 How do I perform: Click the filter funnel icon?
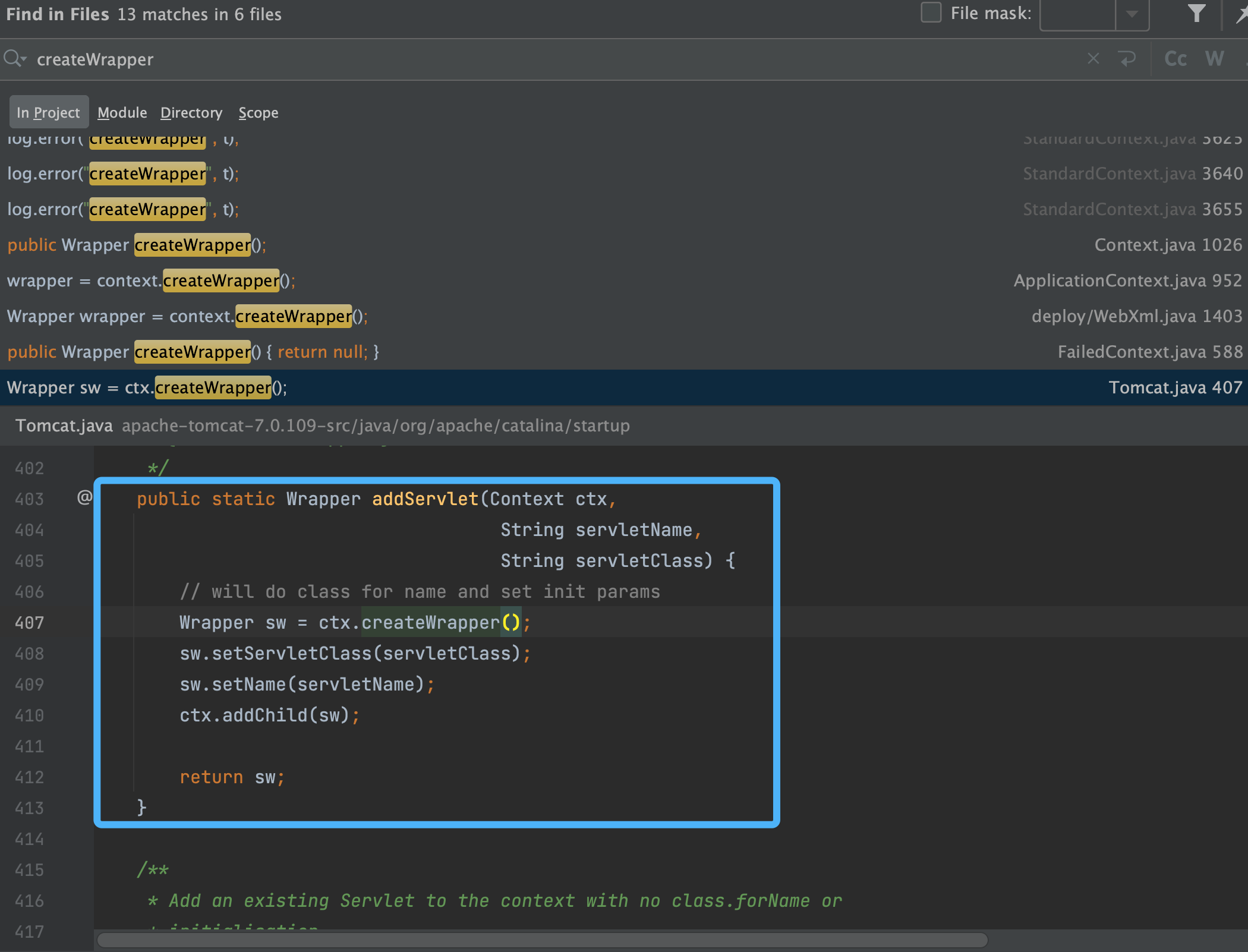tap(1196, 13)
